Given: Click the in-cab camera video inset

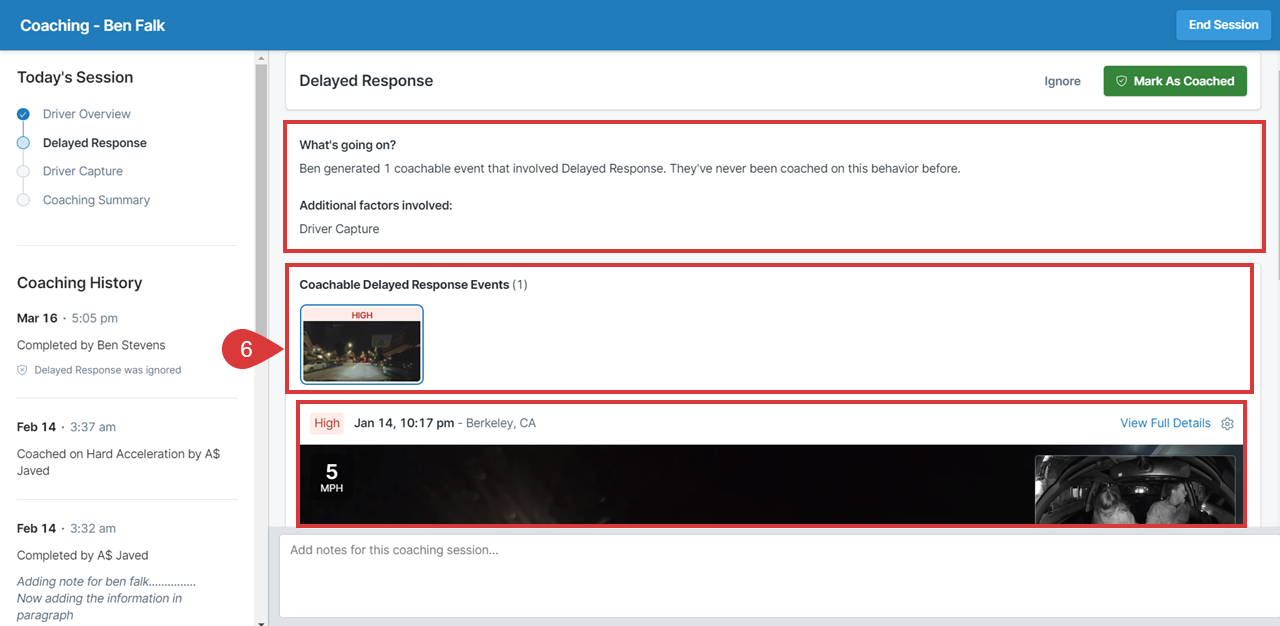Looking at the screenshot, I should click(1134, 490).
